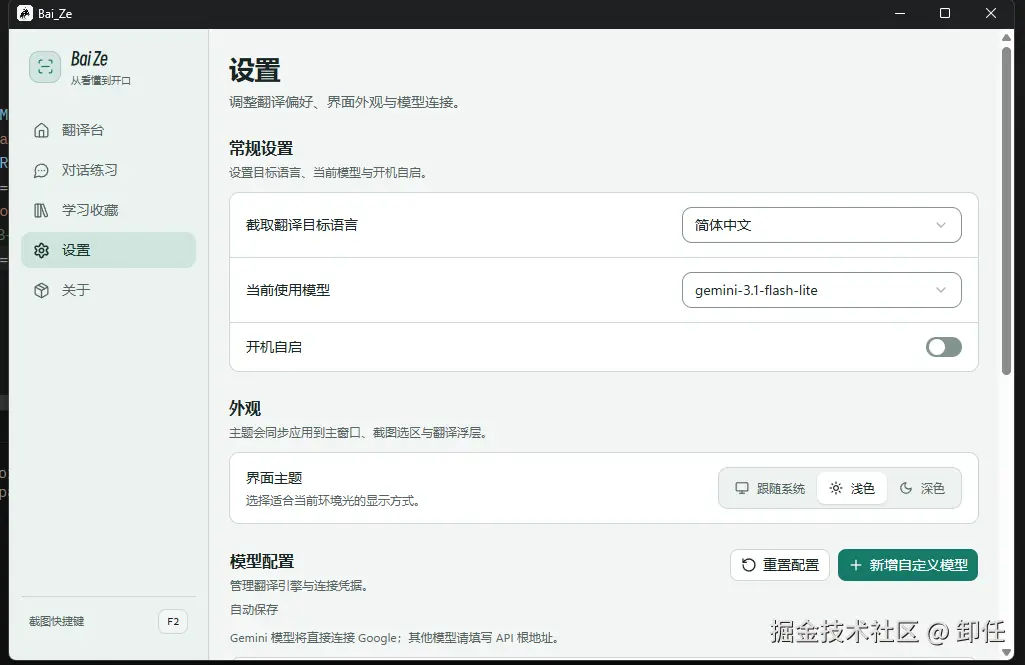1025x665 pixels.
Task: Click the 自动保存 text
Action: (x=254, y=609)
